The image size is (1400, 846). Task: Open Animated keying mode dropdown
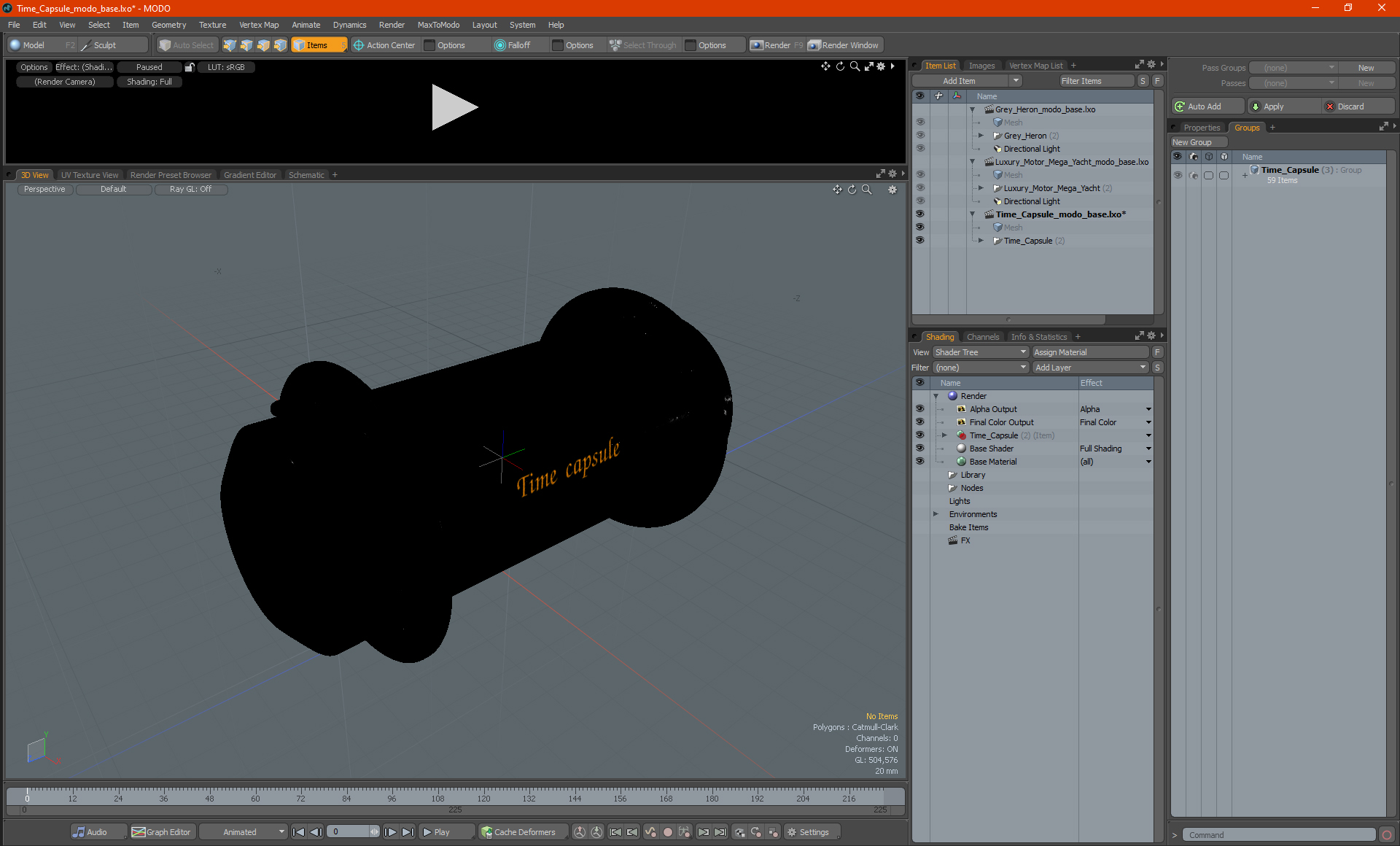pos(244,832)
